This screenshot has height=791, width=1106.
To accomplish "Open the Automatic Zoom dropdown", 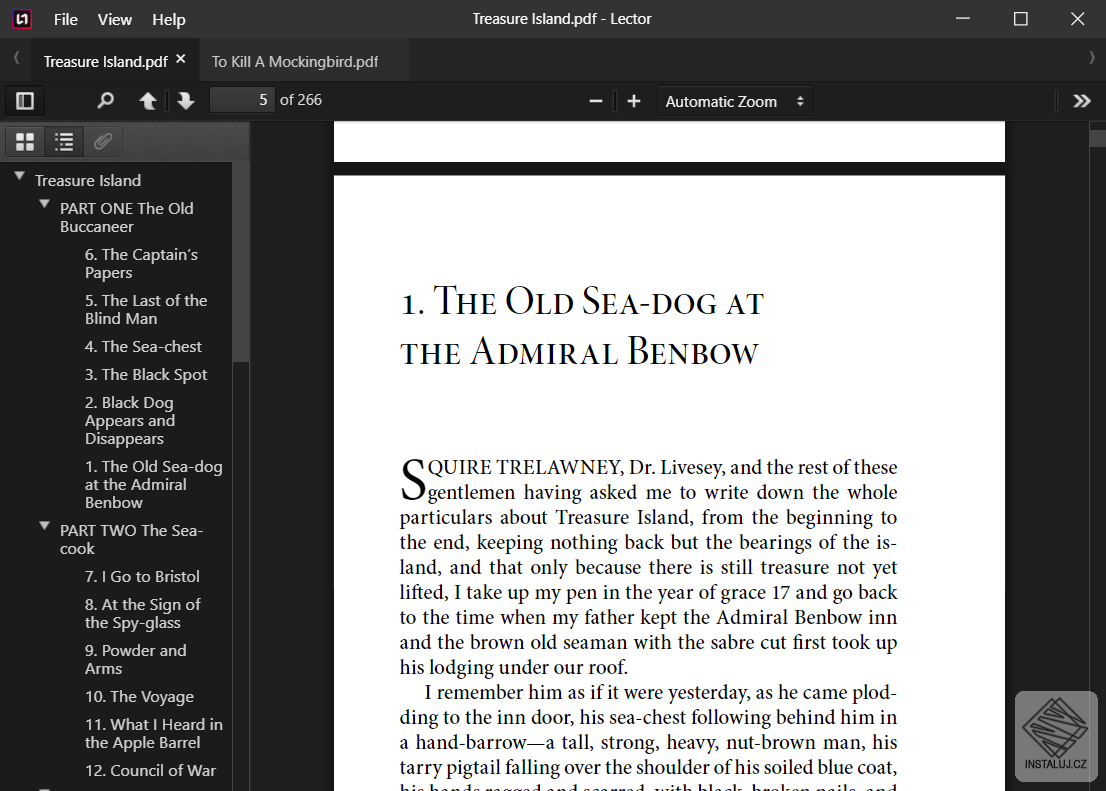I will [734, 102].
